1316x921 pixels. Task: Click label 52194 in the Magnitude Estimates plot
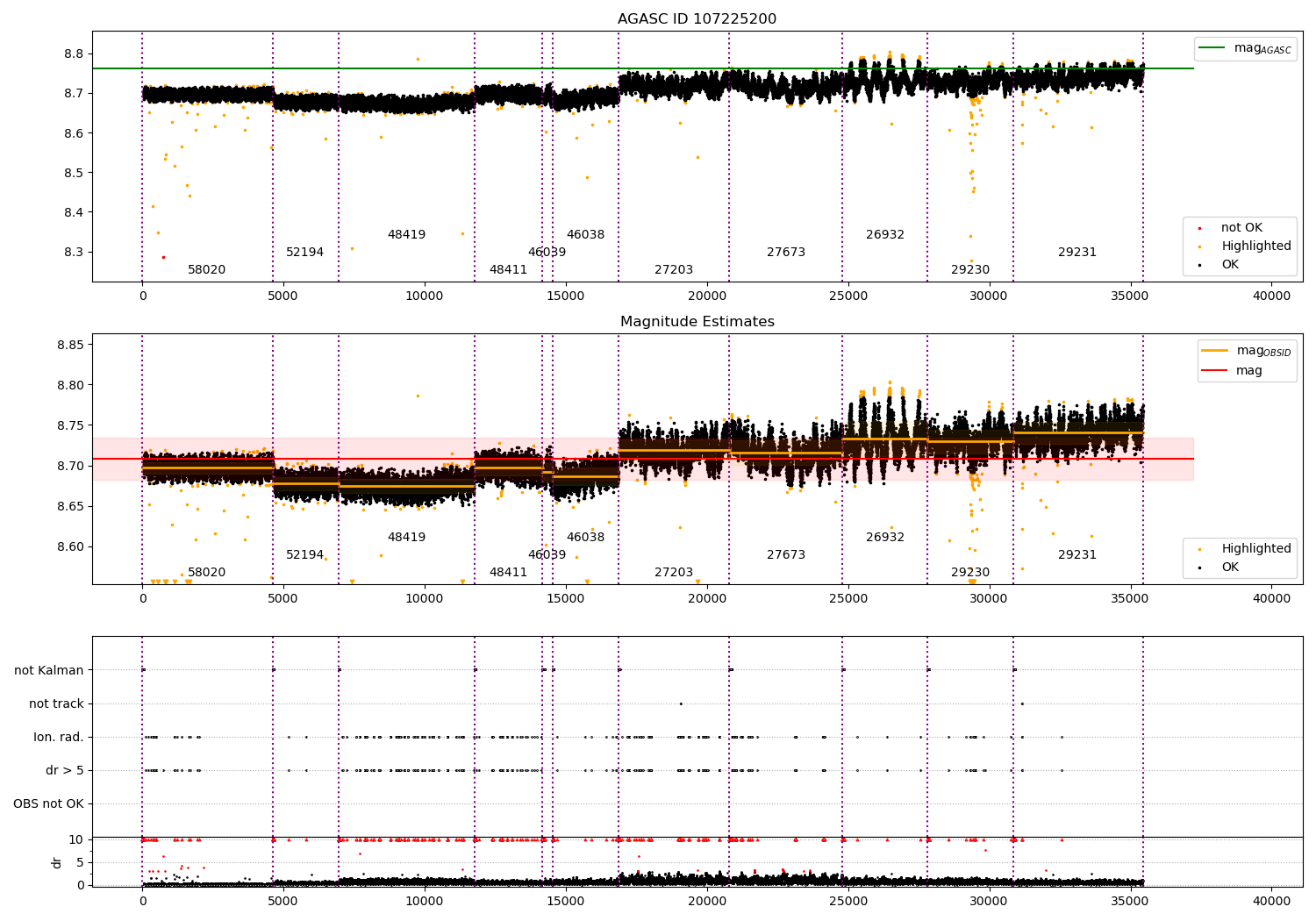[x=304, y=555]
